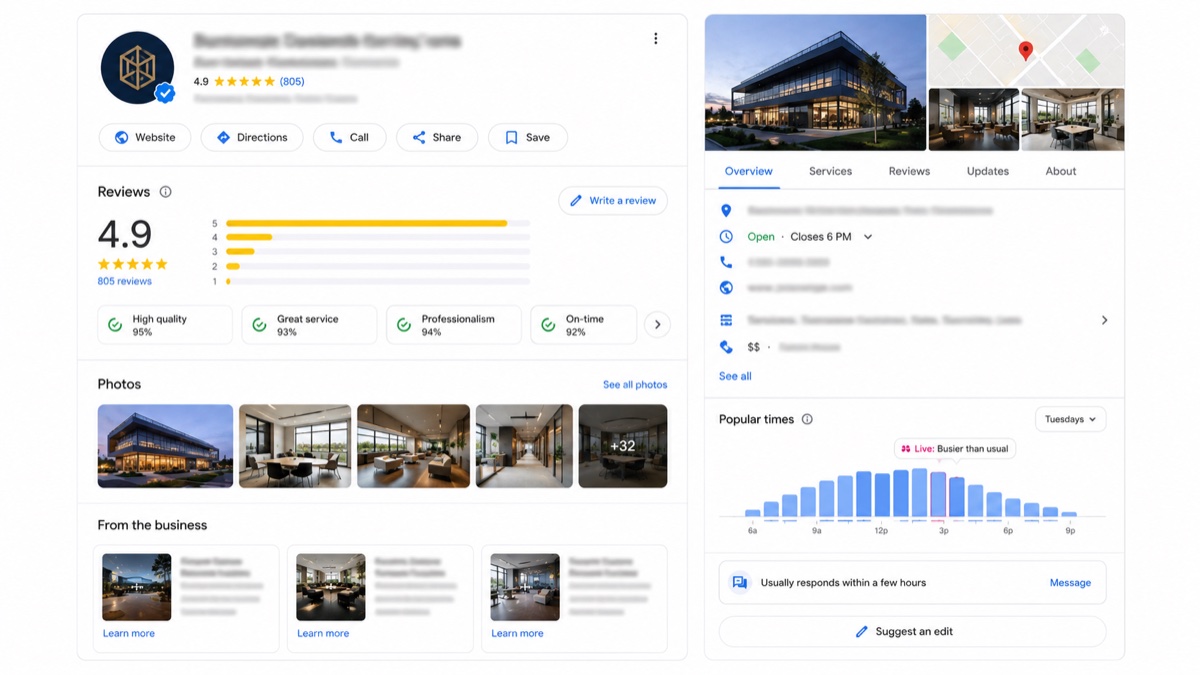
Task: Click the Message link
Action: tap(1070, 583)
